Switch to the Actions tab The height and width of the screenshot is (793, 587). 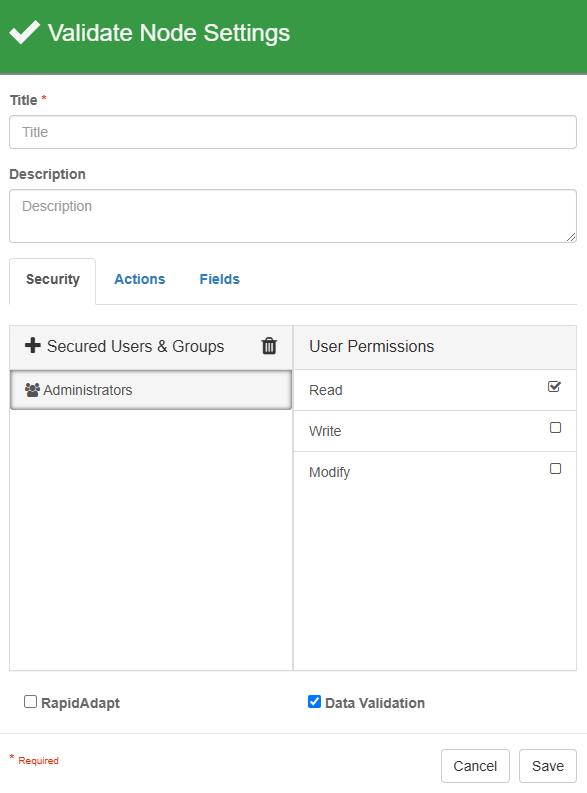[x=140, y=279]
